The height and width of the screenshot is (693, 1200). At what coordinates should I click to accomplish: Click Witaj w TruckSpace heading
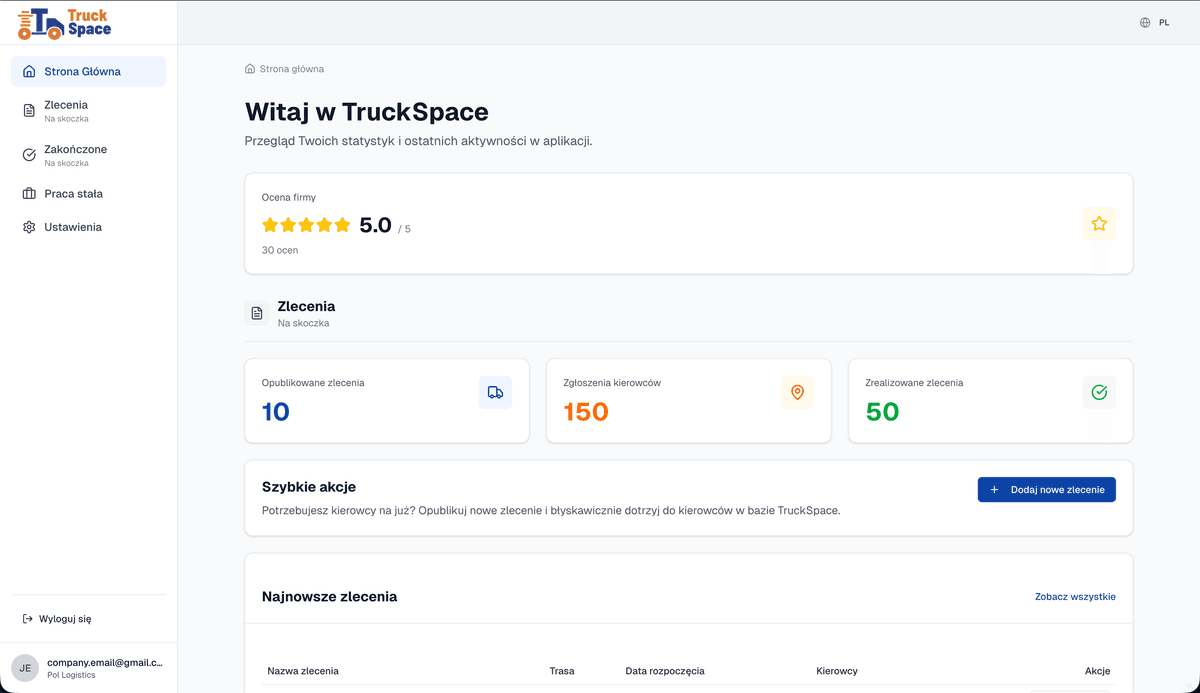[x=366, y=111]
